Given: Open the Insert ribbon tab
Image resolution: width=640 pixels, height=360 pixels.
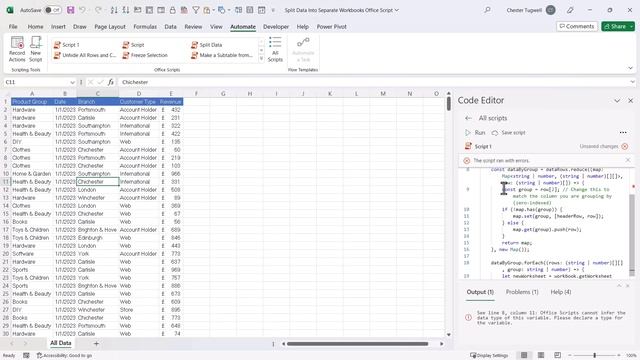Looking at the screenshot, I should pos(58,27).
